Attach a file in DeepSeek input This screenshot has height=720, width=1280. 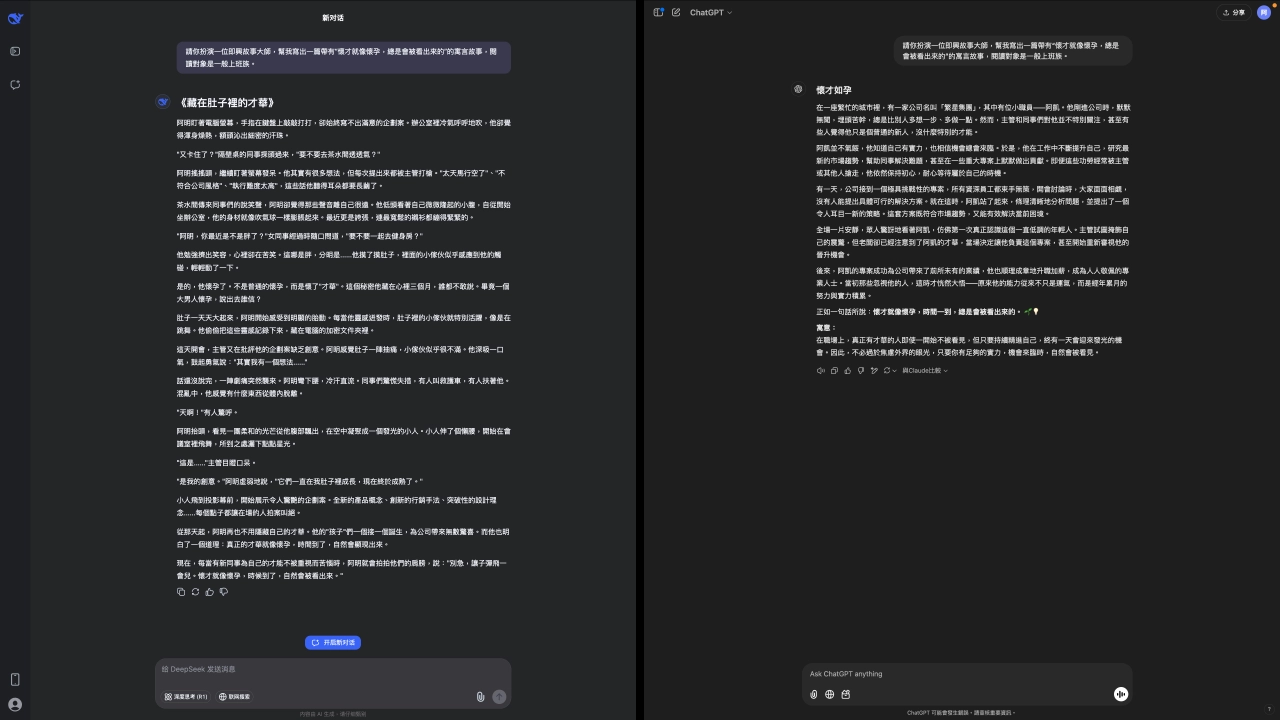pyautogui.click(x=480, y=697)
